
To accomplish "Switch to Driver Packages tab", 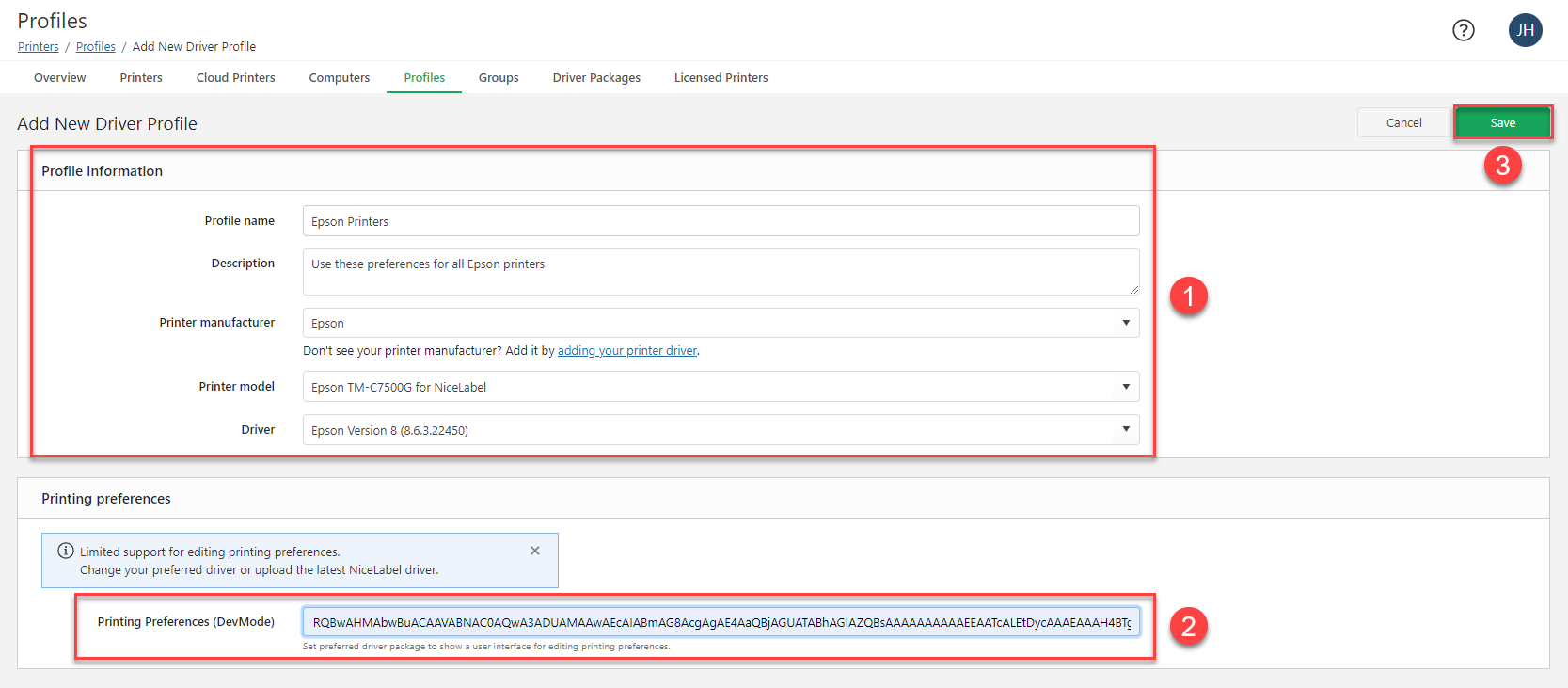I will click(x=596, y=78).
